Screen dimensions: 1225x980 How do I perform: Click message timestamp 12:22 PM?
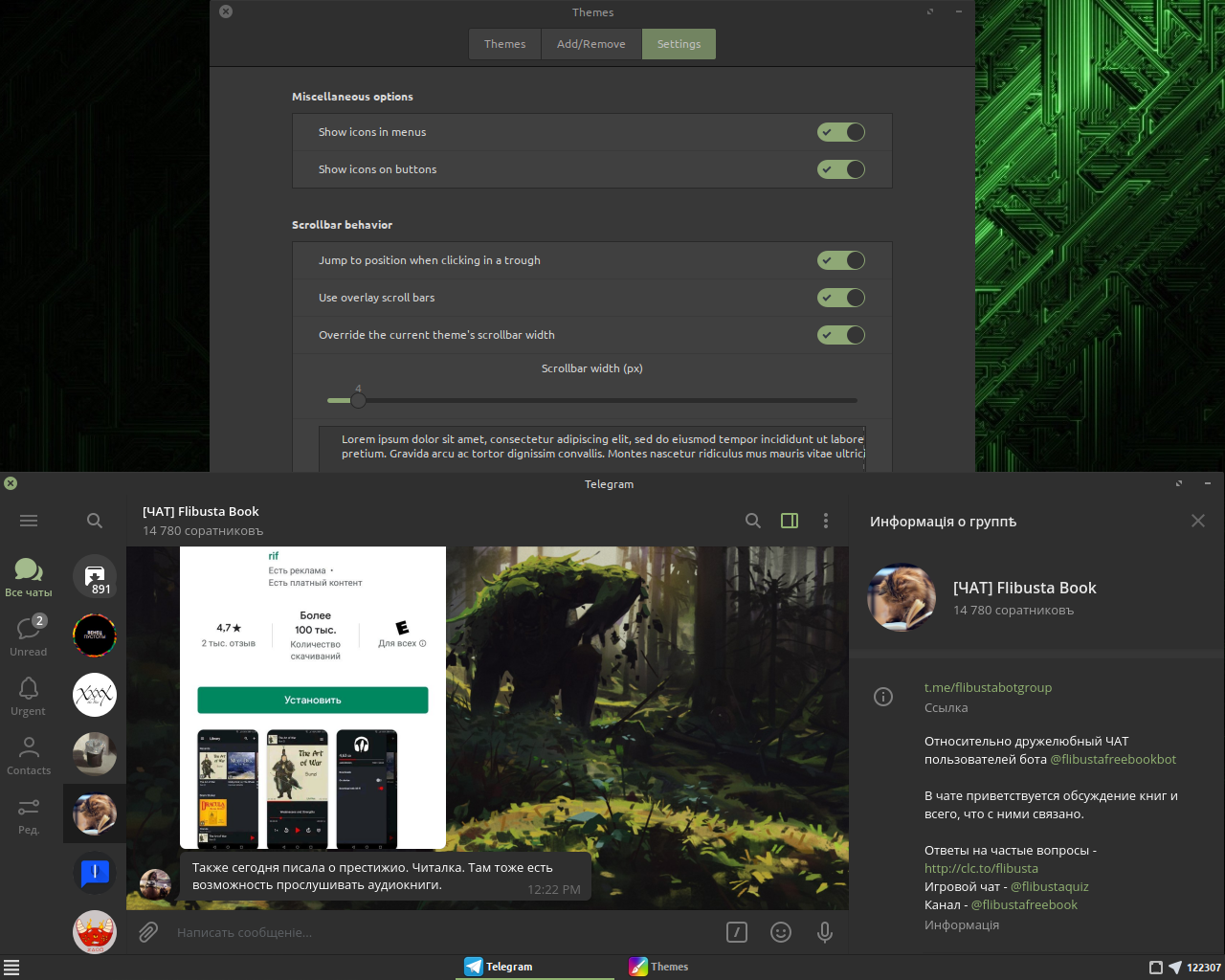tap(554, 889)
